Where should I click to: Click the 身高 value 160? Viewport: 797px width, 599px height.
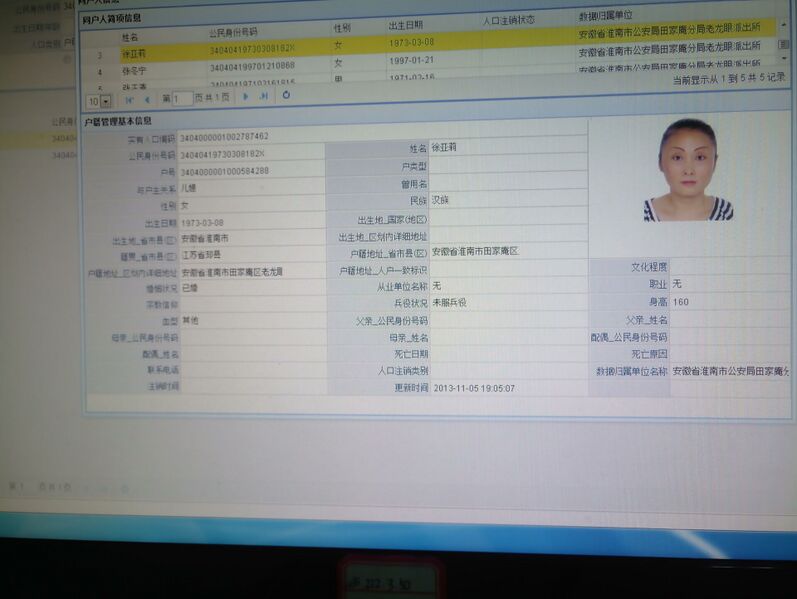681,302
